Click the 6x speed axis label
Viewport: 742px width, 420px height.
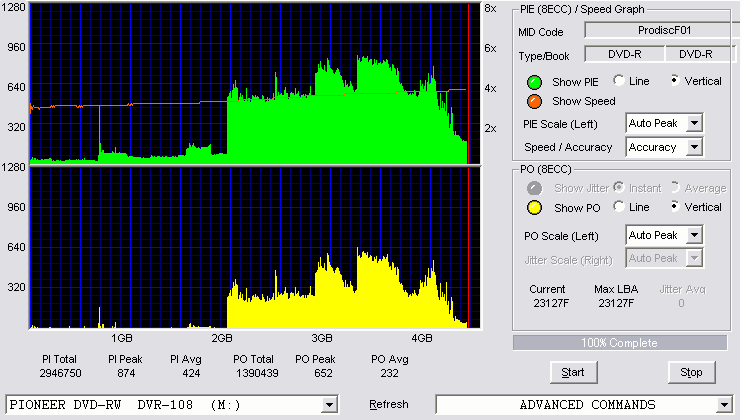click(x=490, y=48)
